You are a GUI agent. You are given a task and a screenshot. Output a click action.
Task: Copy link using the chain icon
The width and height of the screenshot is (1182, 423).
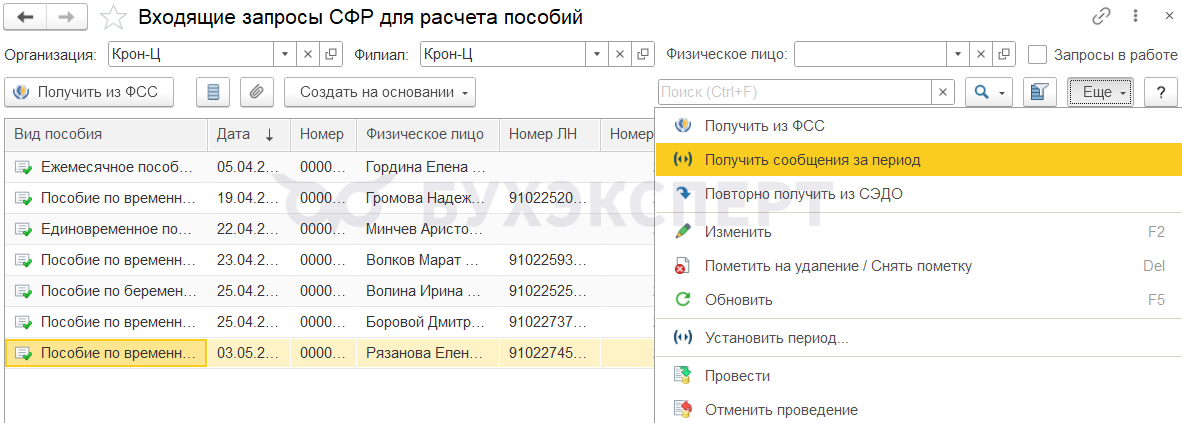click(1102, 17)
